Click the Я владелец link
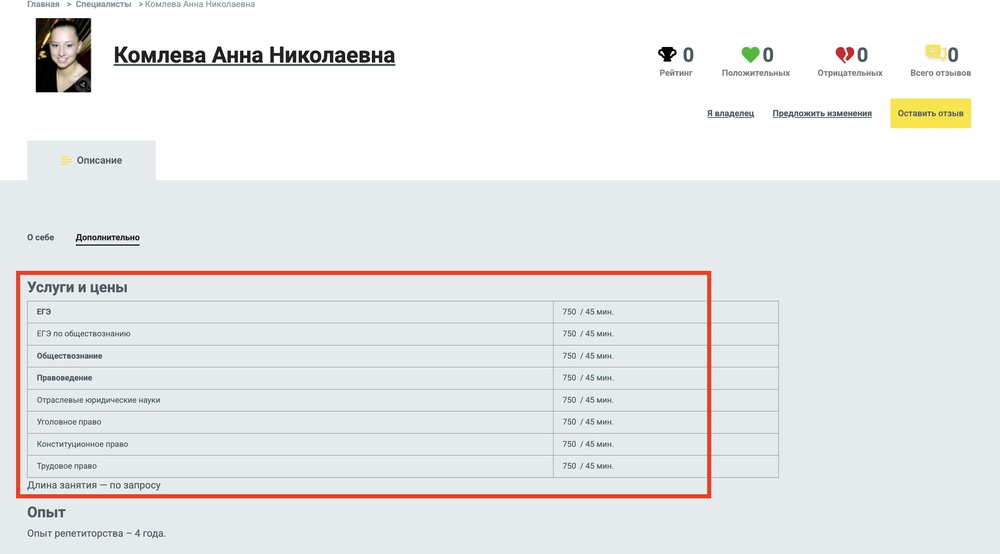Viewport: 1000px width, 554px height. (730, 114)
